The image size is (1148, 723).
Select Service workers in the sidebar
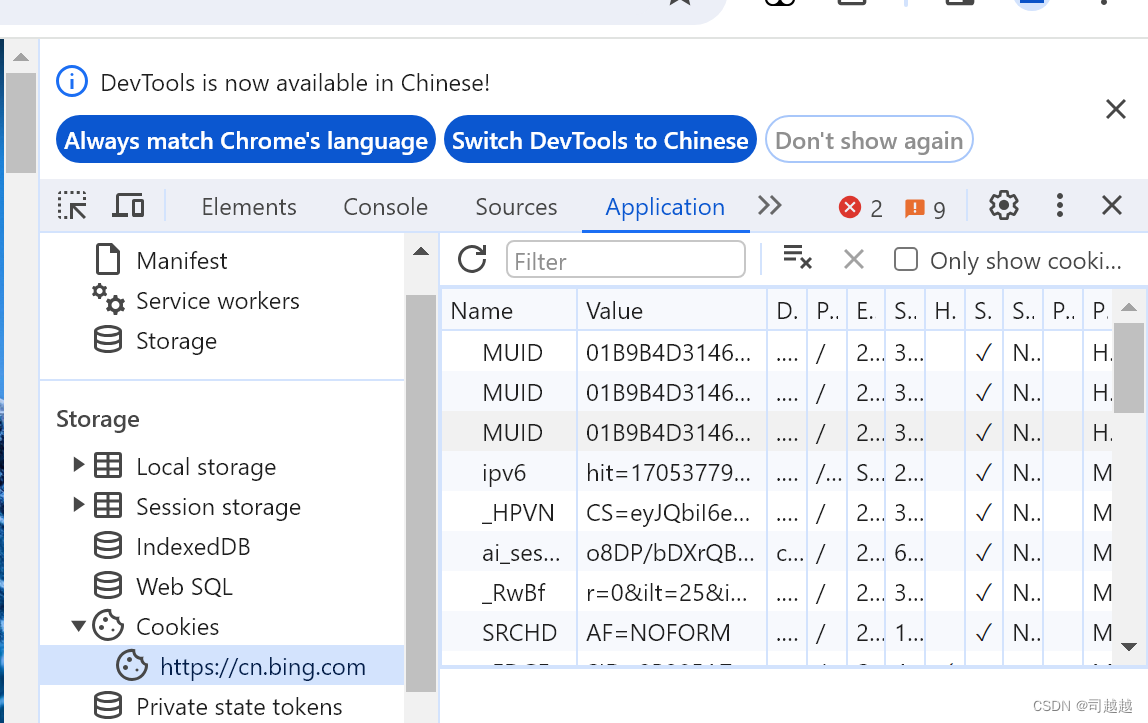217,301
